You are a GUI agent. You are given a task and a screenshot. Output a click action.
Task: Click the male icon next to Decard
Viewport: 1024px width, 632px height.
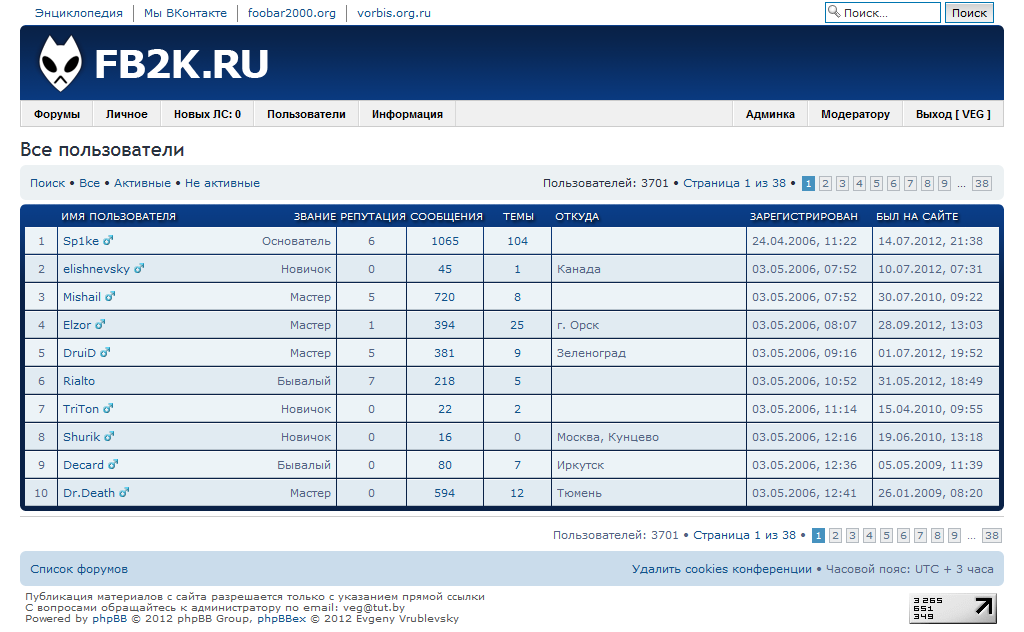click(x=114, y=464)
